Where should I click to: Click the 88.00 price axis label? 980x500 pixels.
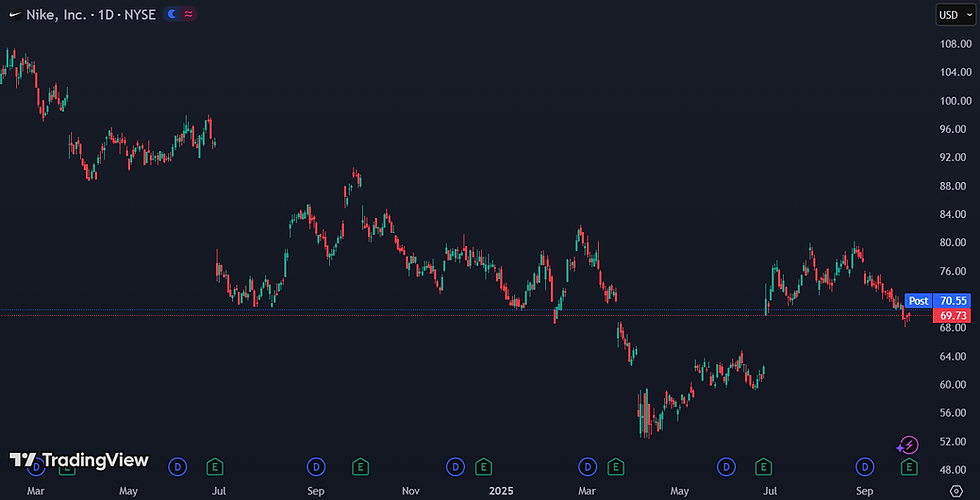pyautogui.click(x=954, y=186)
